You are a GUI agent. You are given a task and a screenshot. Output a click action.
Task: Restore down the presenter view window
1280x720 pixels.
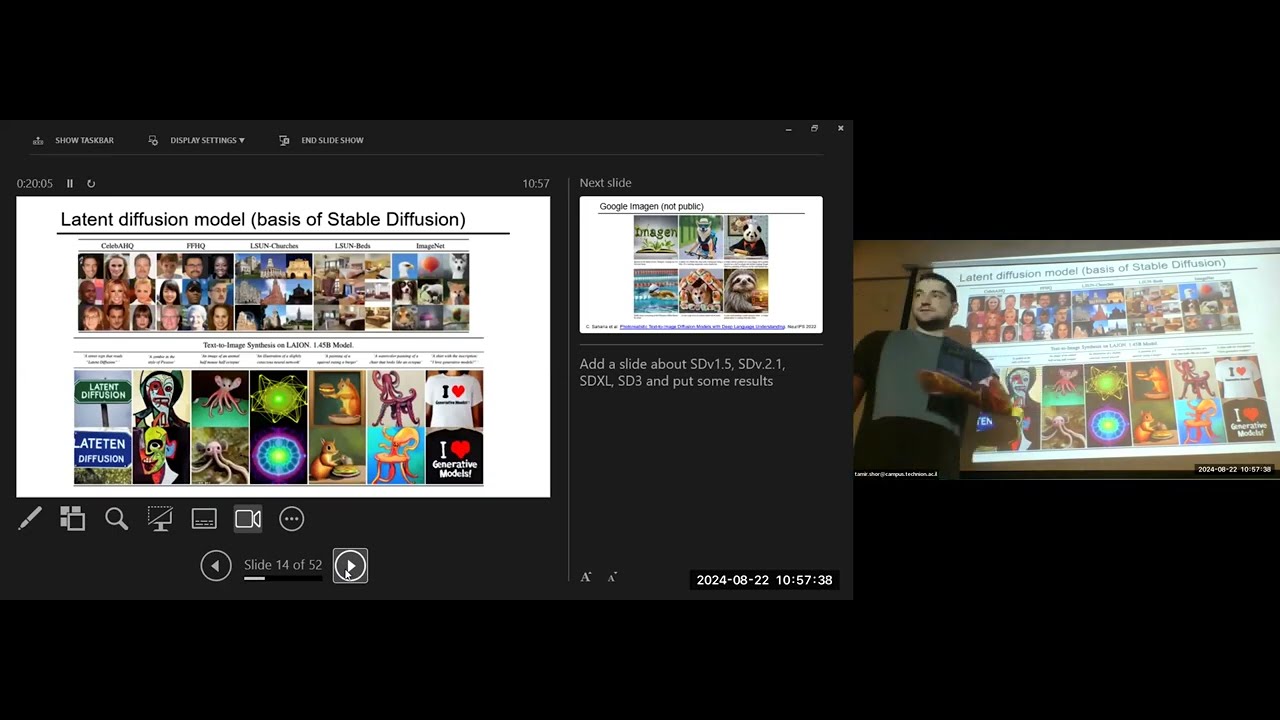[x=814, y=128]
